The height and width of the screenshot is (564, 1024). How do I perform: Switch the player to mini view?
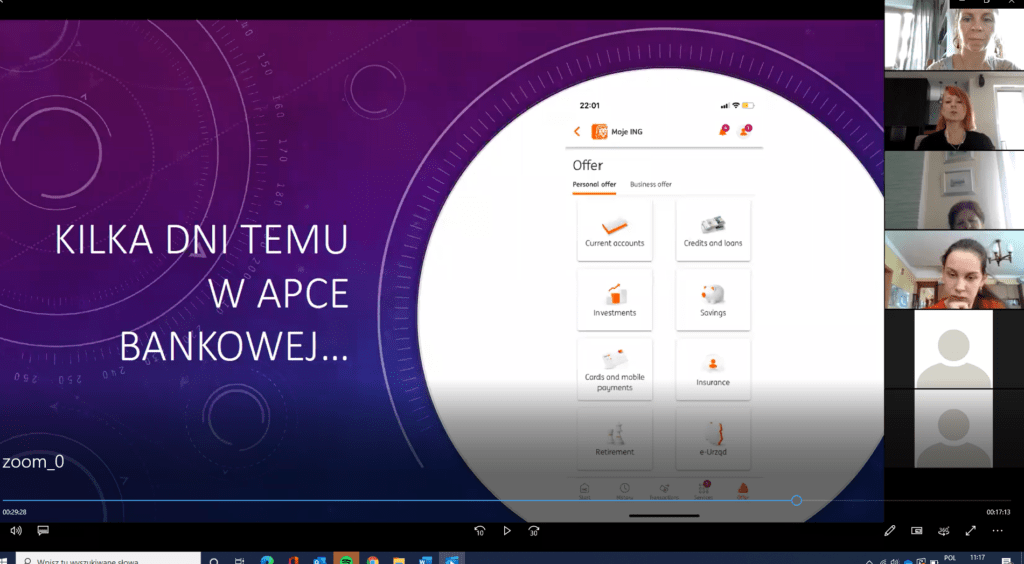tap(917, 531)
